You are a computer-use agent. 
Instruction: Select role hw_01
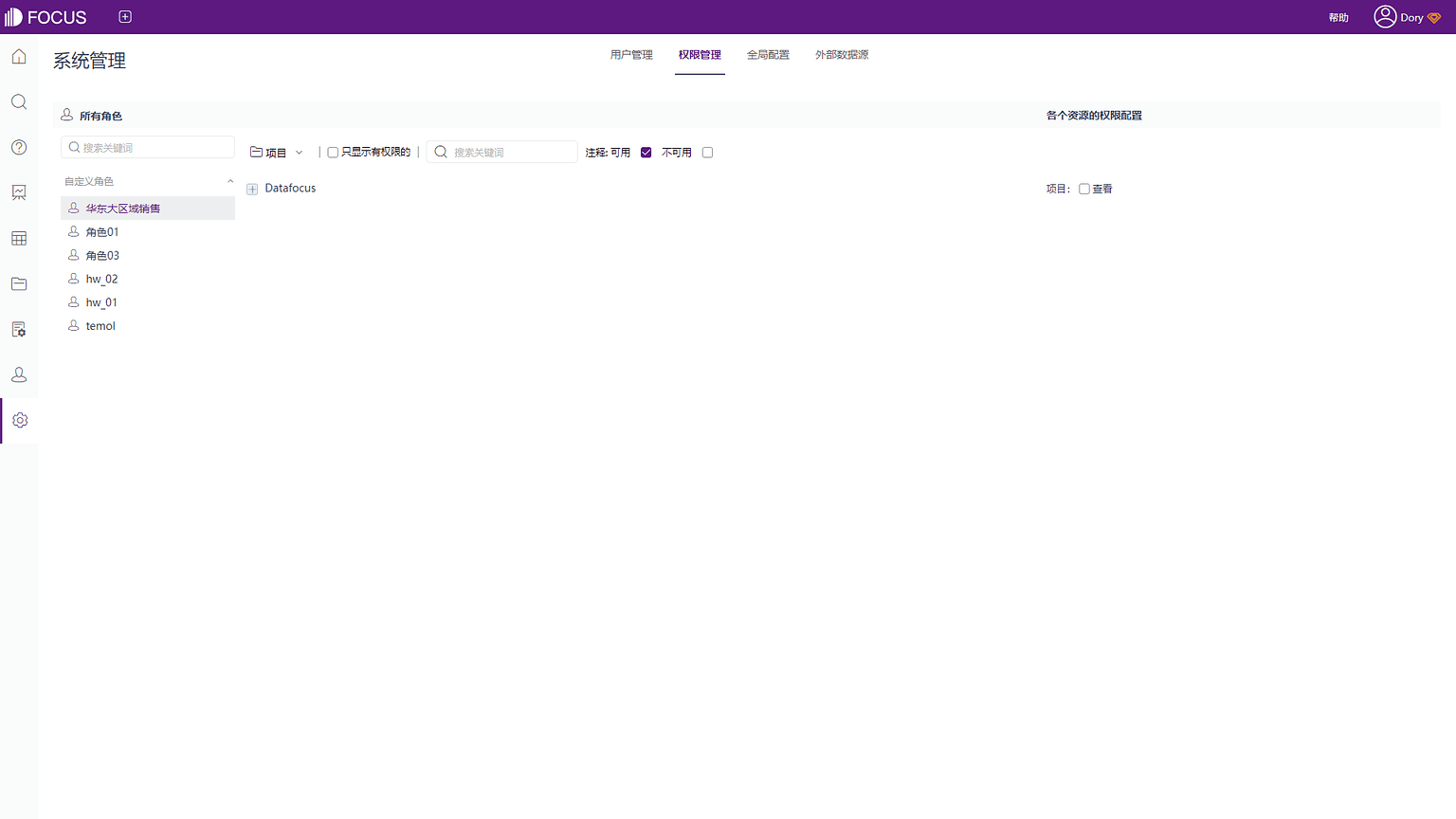click(148, 302)
